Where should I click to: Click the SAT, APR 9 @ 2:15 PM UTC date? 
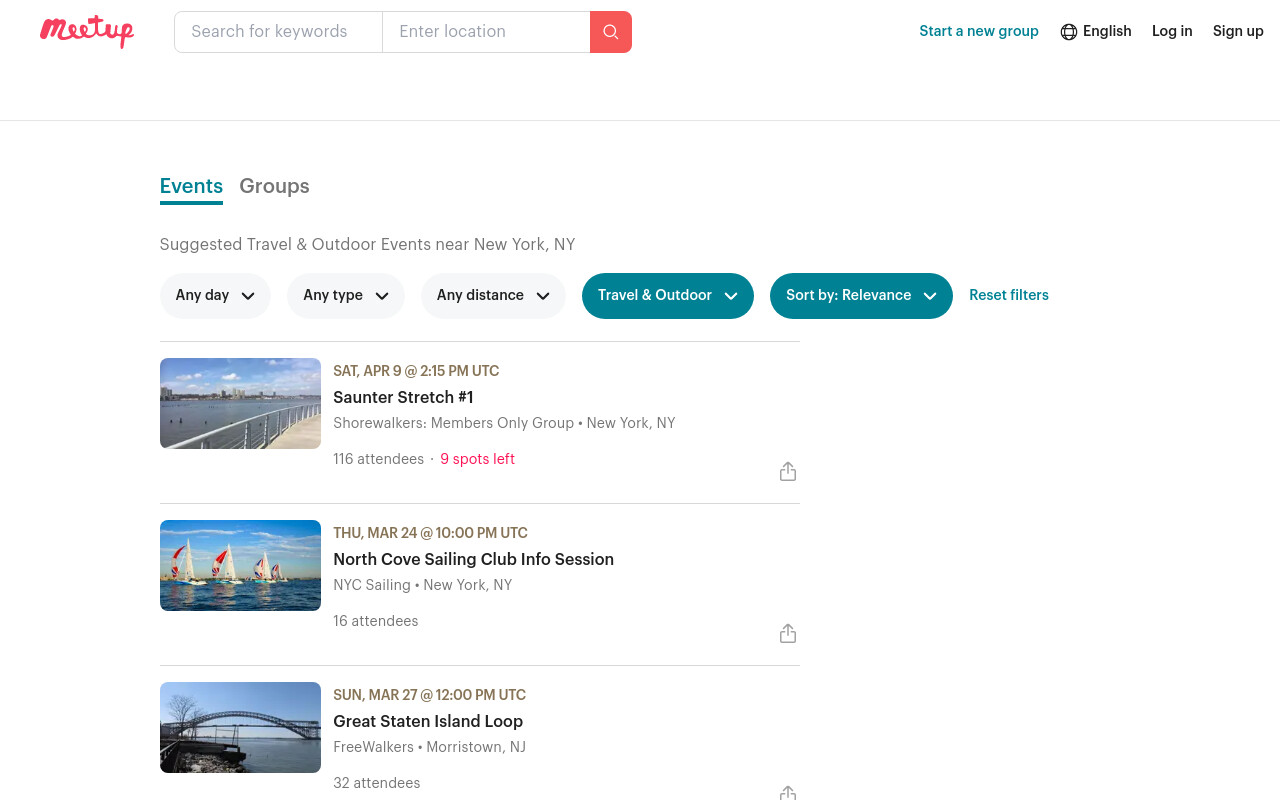point(416,371)
